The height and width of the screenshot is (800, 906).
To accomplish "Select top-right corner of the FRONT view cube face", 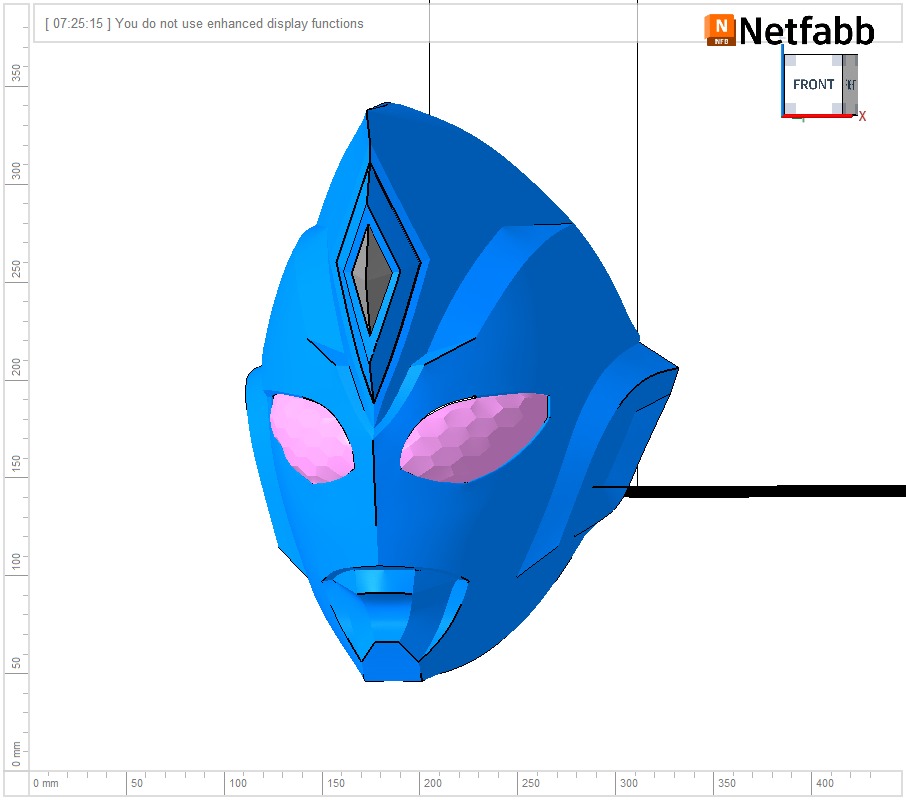I will click(837, 61).
